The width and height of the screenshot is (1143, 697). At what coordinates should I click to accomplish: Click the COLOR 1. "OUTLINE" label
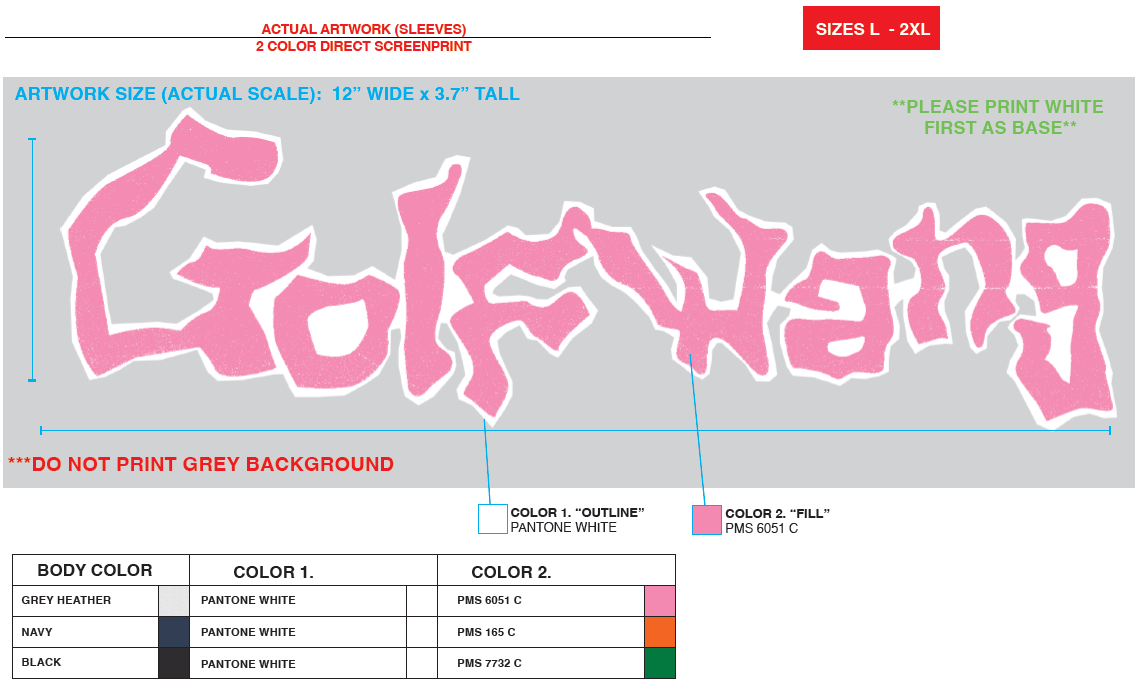(577, 513)
